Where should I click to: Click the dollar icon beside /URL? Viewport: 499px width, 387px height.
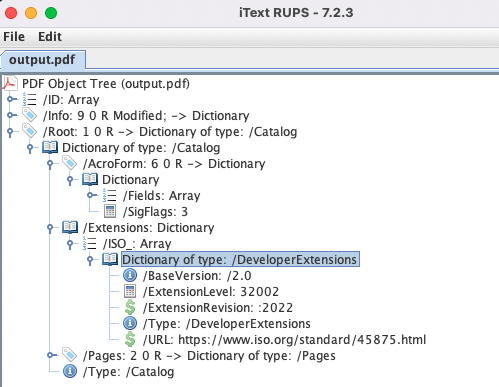click(130, 339)
